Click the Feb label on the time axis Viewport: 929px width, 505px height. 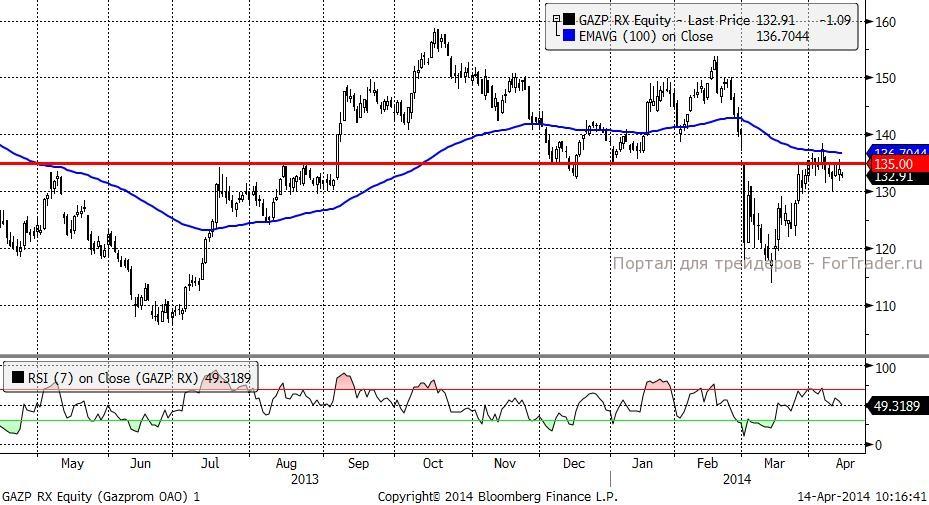[x=707, y=464]
